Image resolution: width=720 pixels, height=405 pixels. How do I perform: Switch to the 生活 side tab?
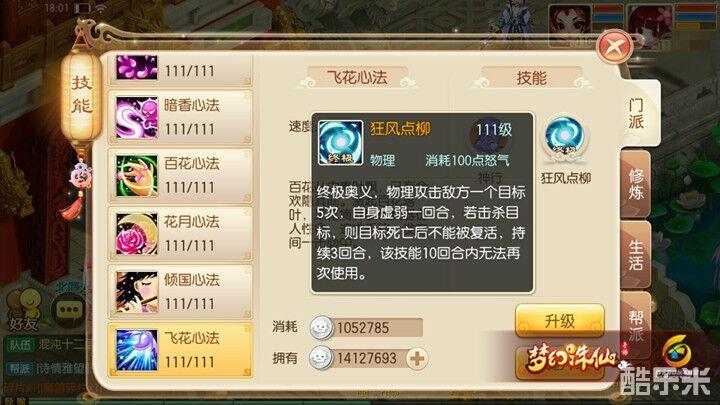click(636, 255)
